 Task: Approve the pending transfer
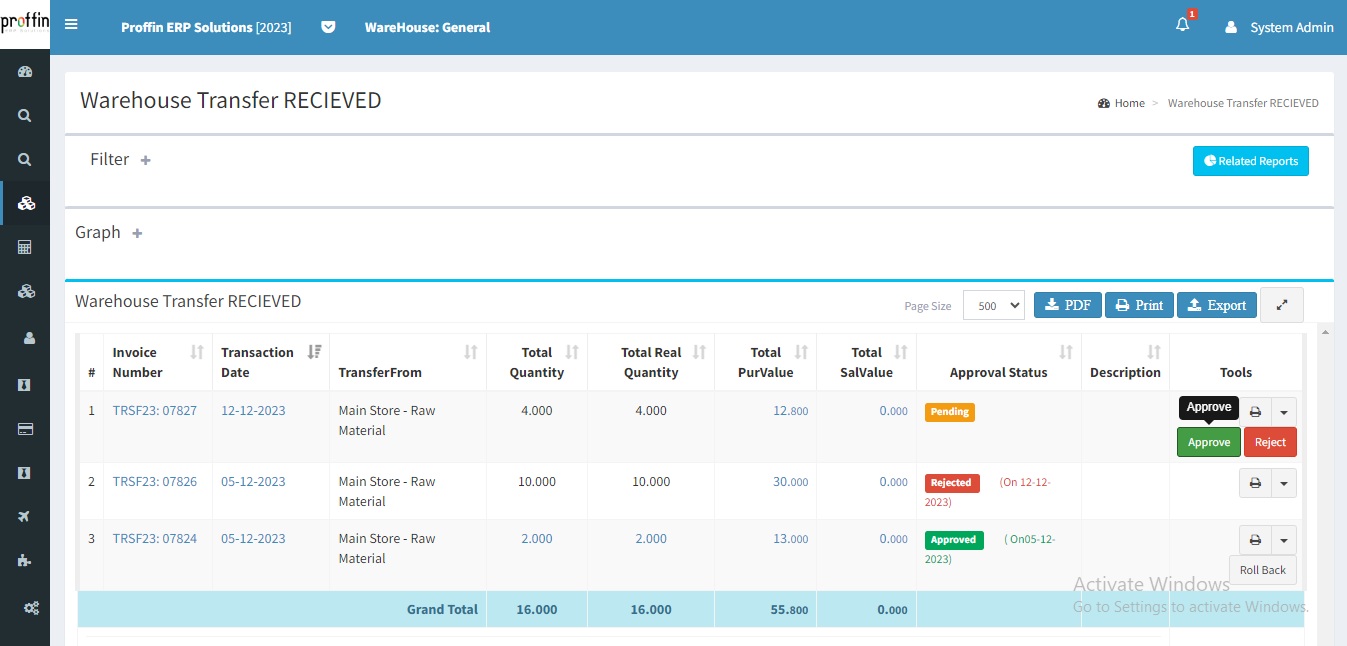coord(1209,442)
